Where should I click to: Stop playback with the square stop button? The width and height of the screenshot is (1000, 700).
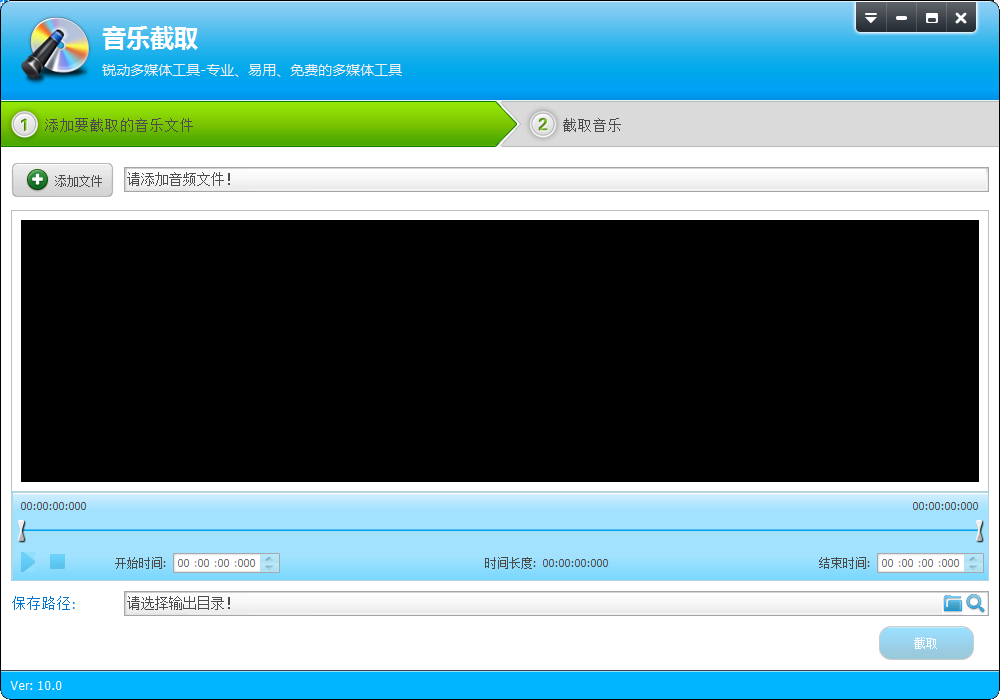(x=57, y=561)
